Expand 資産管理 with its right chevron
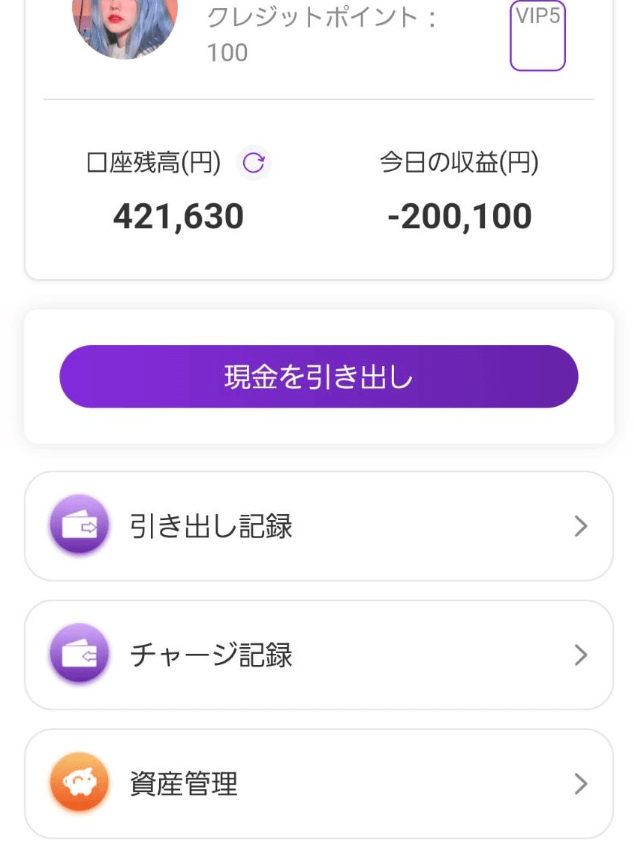Viewport: 634px width, 850px height. tap(581, 783)
